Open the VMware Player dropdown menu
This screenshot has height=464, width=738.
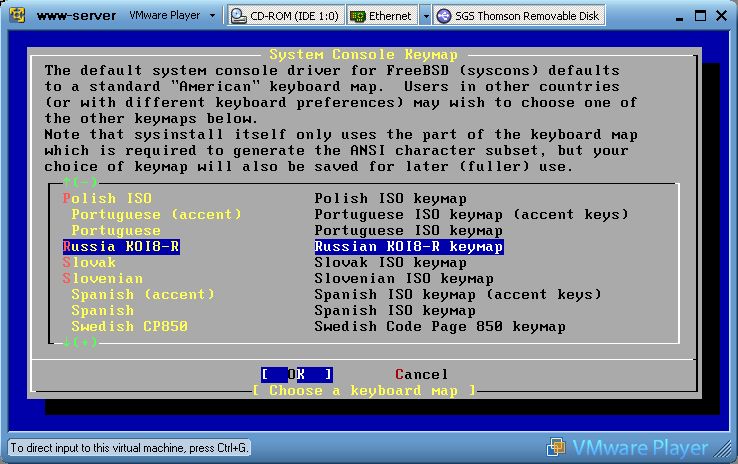[x=172, y=16]
